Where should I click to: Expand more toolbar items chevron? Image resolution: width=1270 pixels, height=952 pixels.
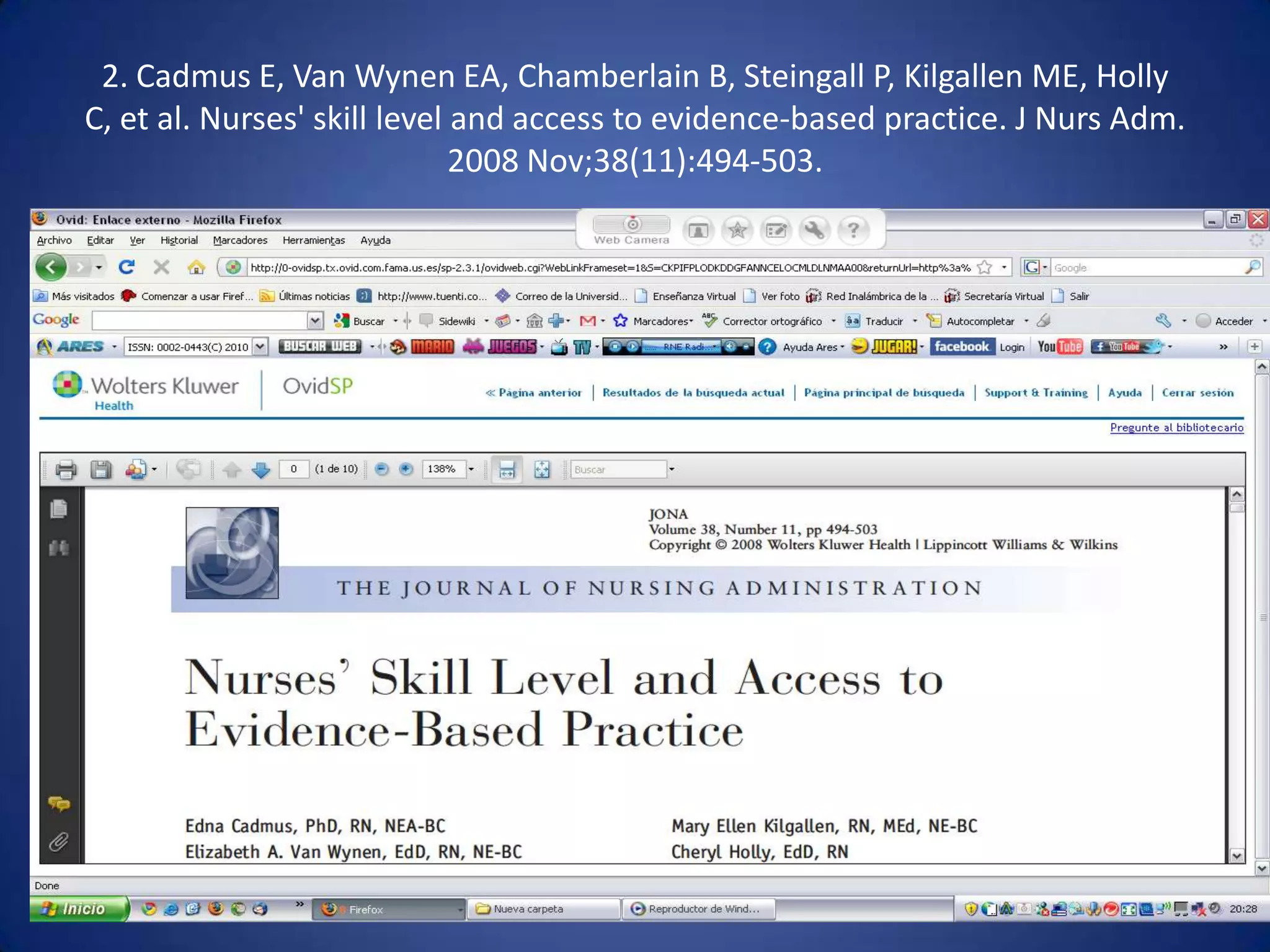point(1223,346)
